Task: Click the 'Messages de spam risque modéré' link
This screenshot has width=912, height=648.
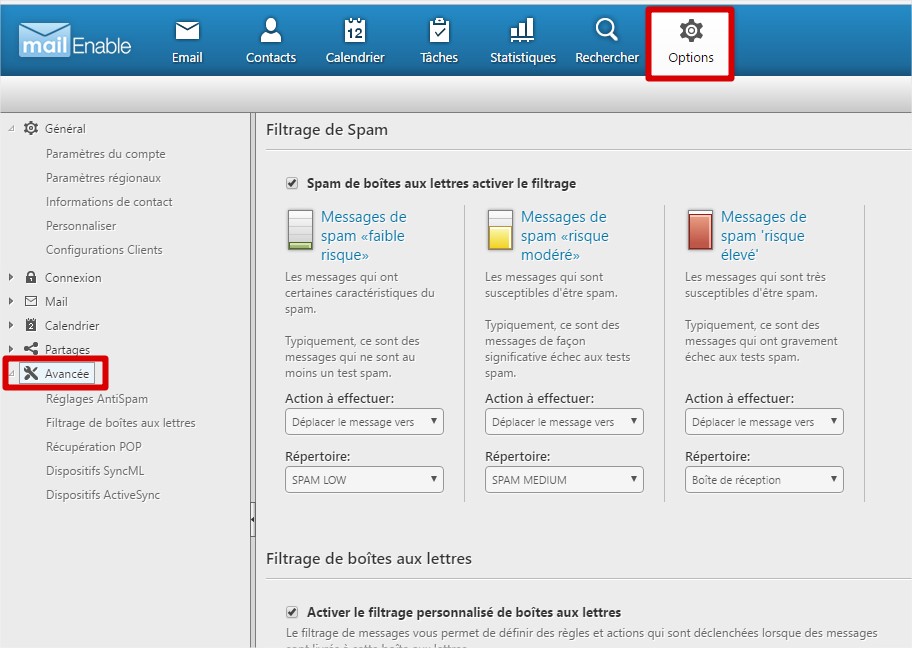Action: coord(564,236)
